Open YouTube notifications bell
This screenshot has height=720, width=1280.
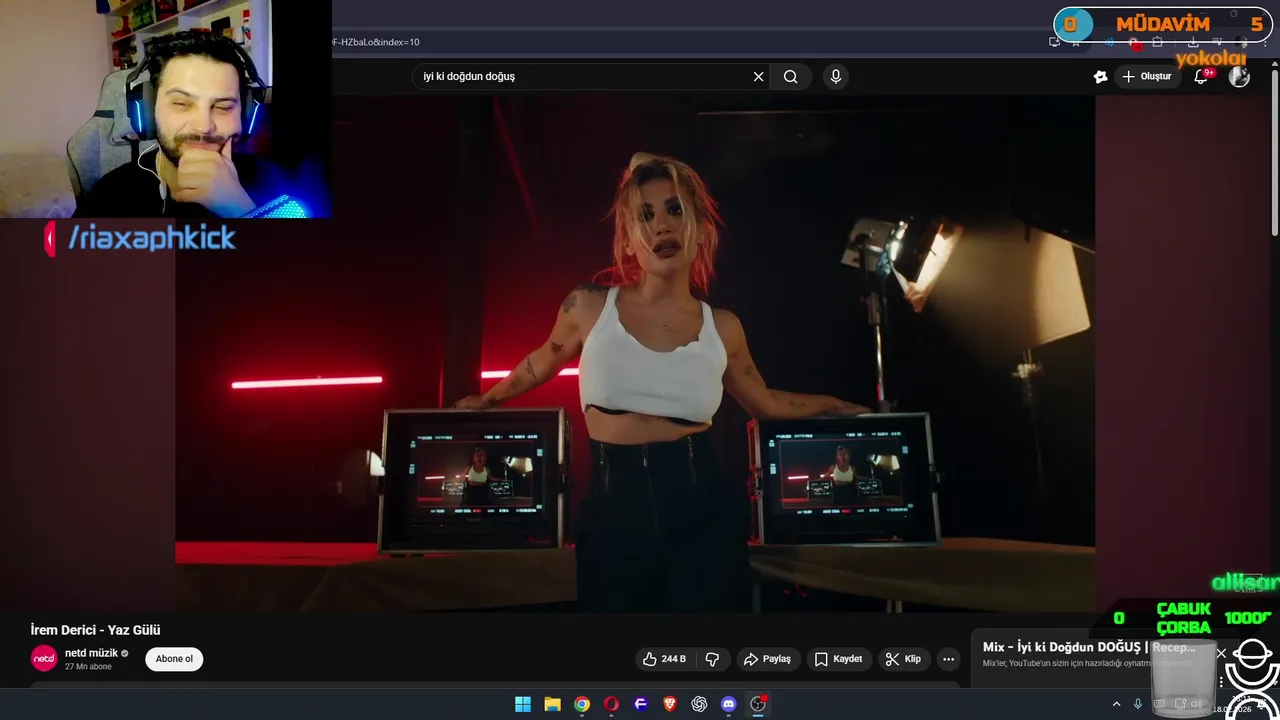1202,77
